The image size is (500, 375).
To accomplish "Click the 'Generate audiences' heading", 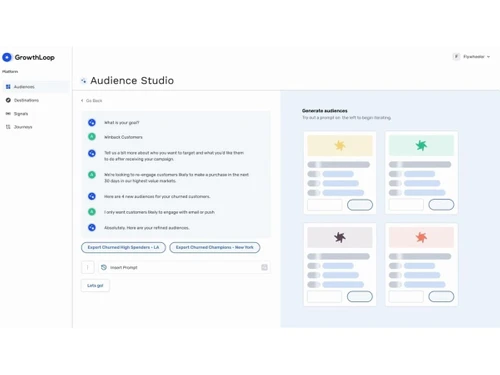I will 325,111.
